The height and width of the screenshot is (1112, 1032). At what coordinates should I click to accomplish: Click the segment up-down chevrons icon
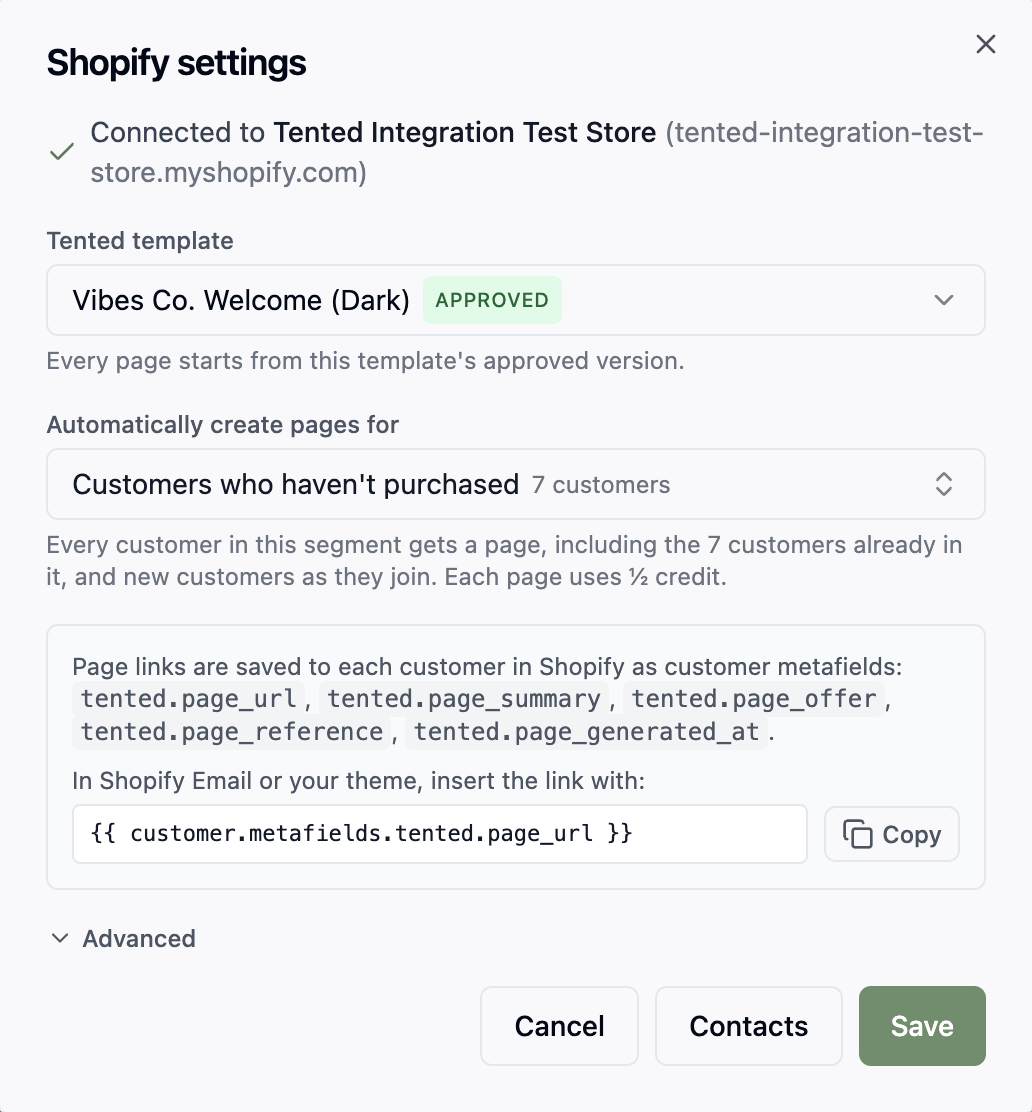[x=943, y=484]
